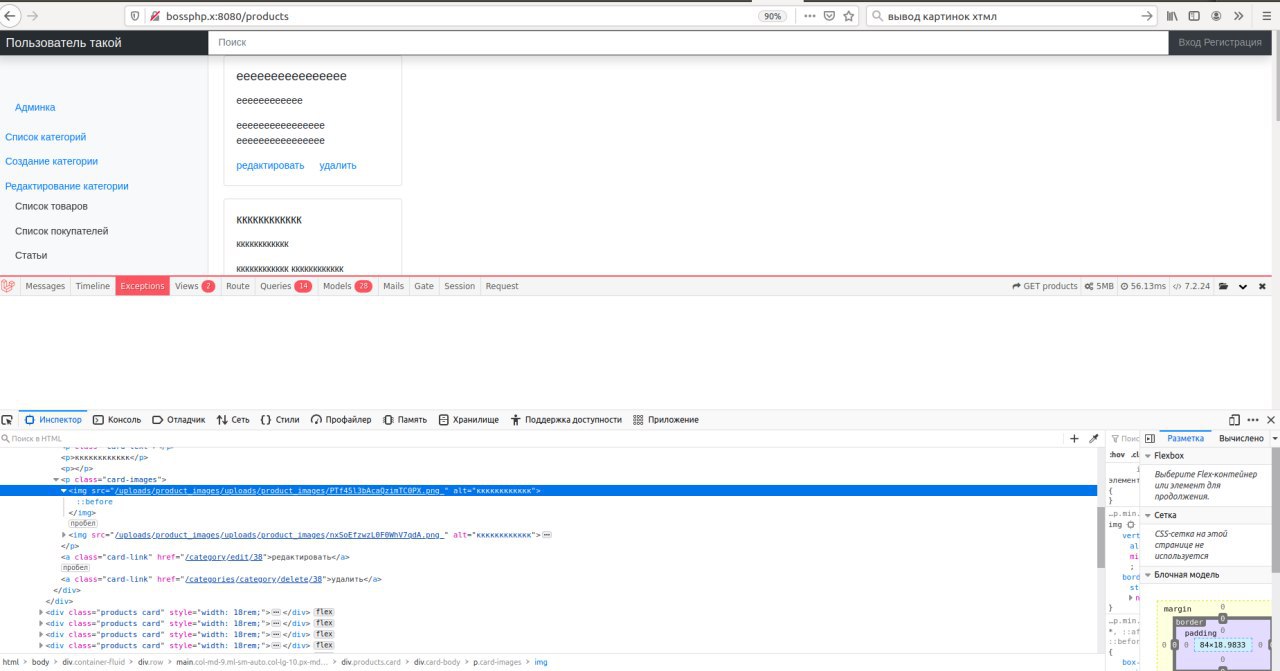Select 'Список покупателей' in sidebar
Screen dimensions: 1280x671
tap(62, 231)
